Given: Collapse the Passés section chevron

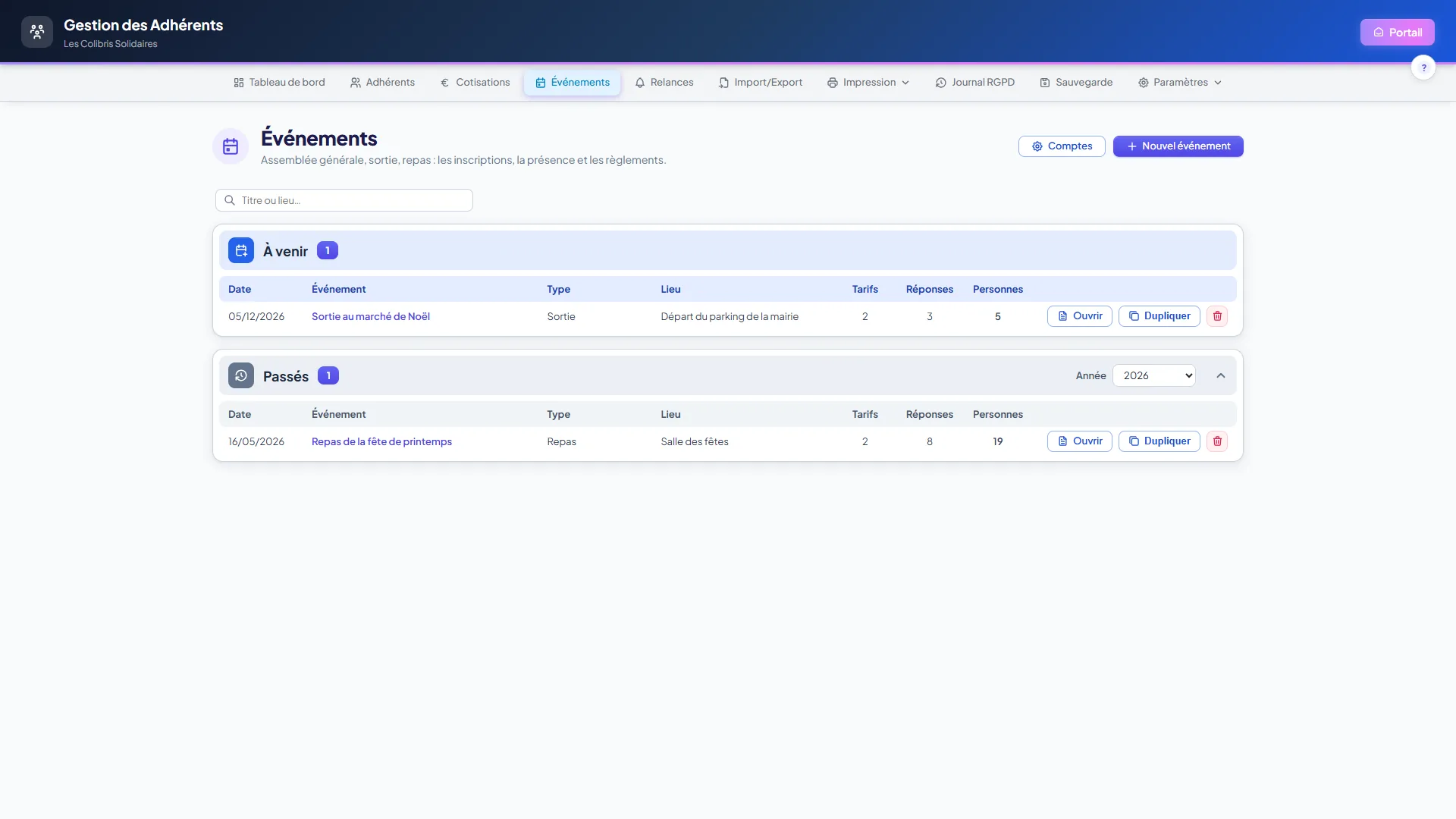Looking at the screenshot, I should pyautogui.click(x=1221, y=375).
